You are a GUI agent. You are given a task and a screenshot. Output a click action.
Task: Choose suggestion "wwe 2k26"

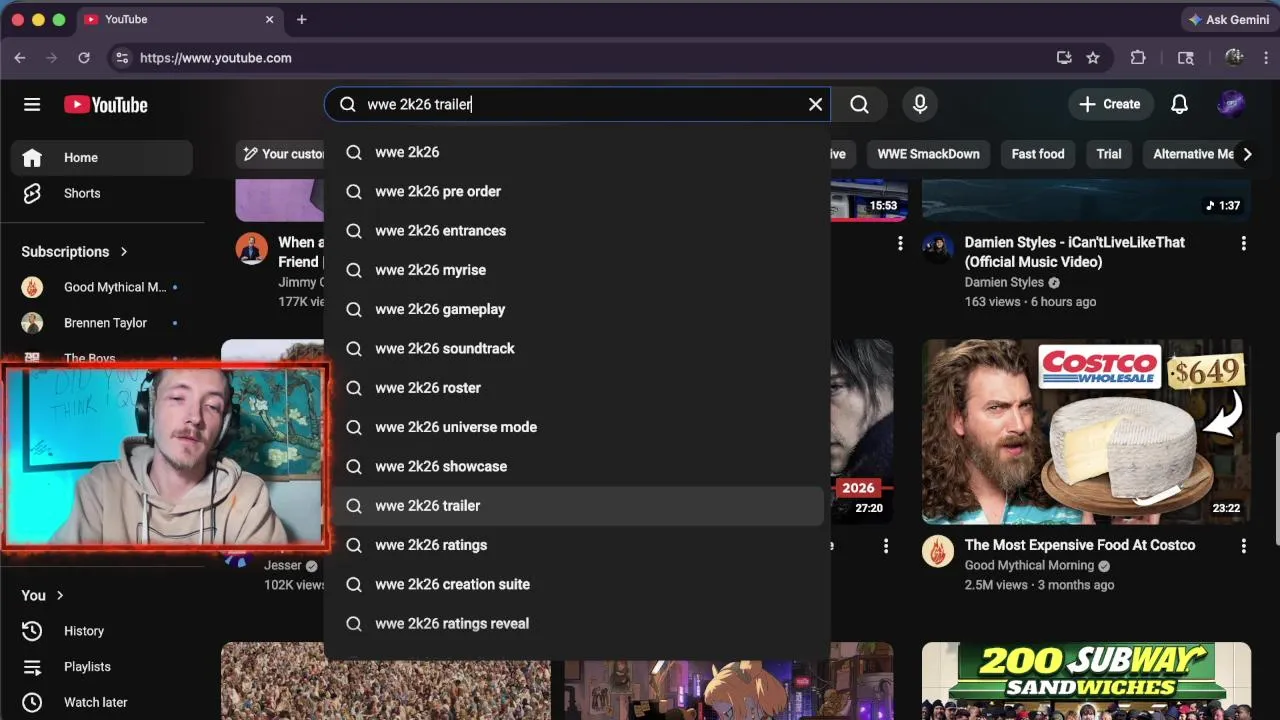[578, 152]
